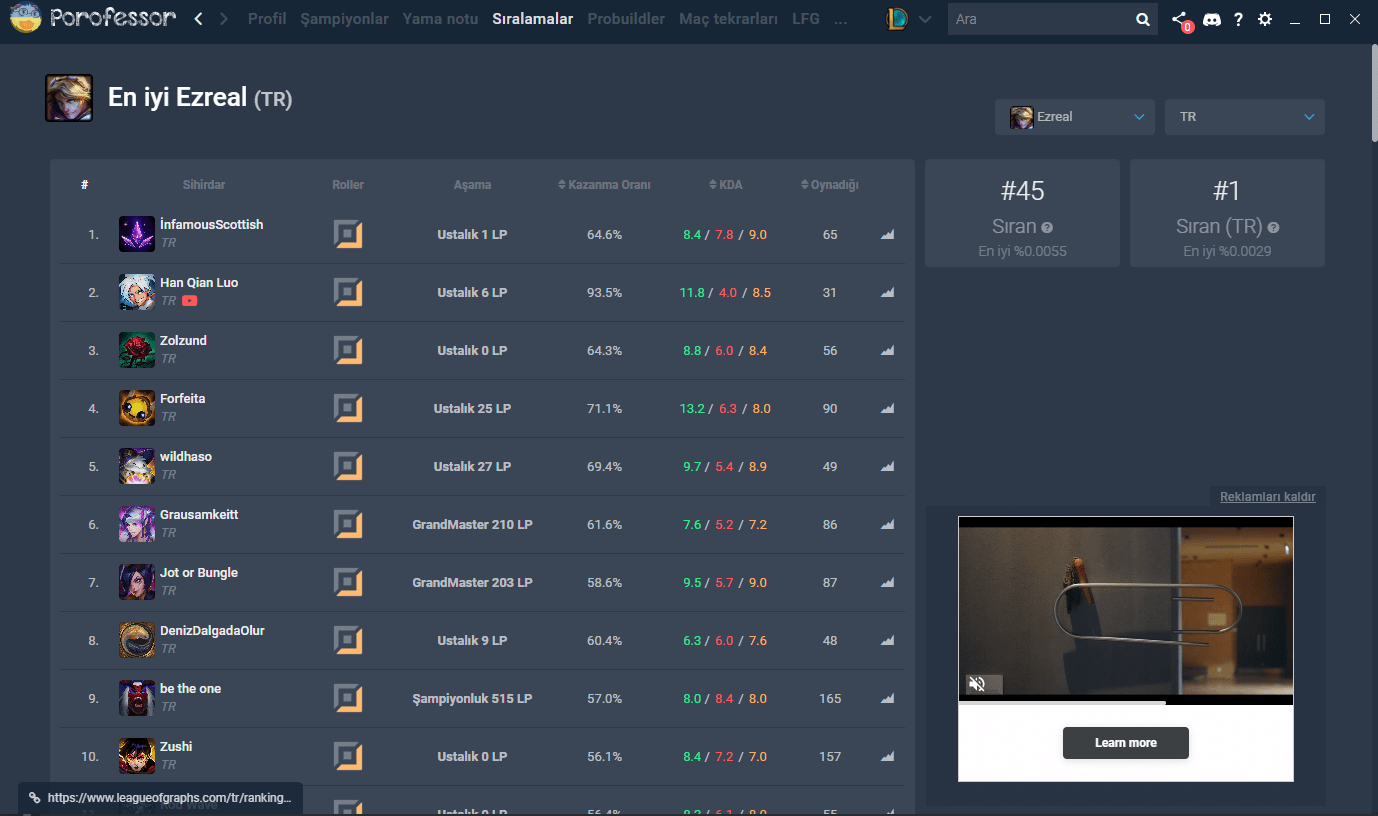The width and height of the screenshot is (1378, 816).
Task: Sort table by Kazanma Oranı
Action: (605, 185)
